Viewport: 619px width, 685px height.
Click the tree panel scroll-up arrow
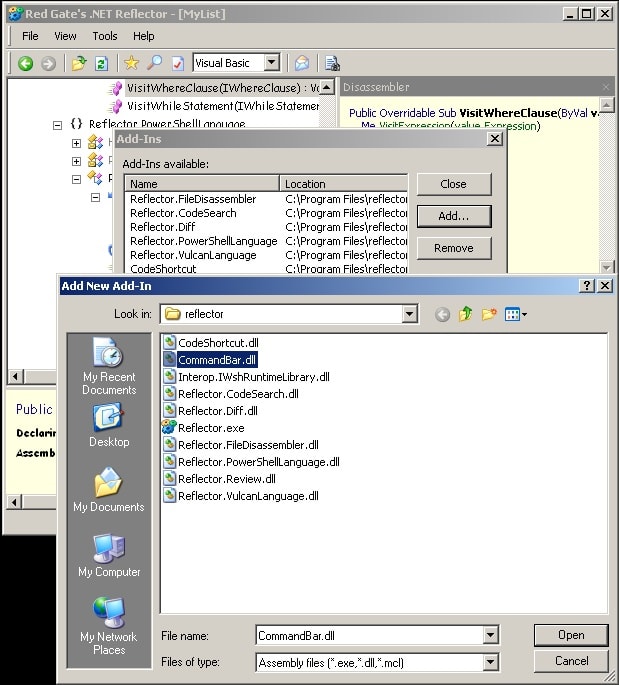(x=327, y=86)
